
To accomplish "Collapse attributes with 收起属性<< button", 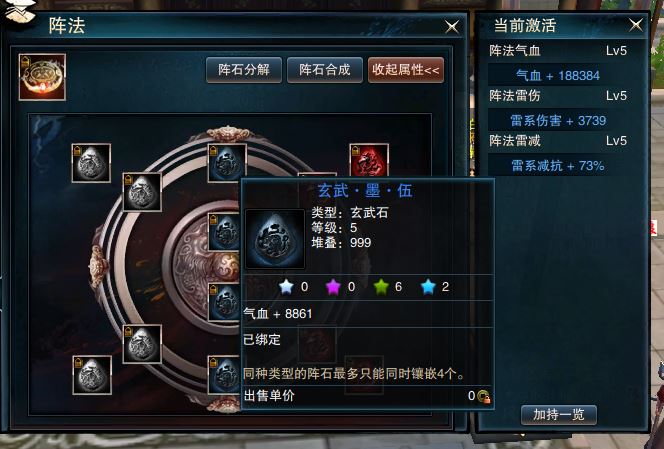I will click(x=406, y=70).
